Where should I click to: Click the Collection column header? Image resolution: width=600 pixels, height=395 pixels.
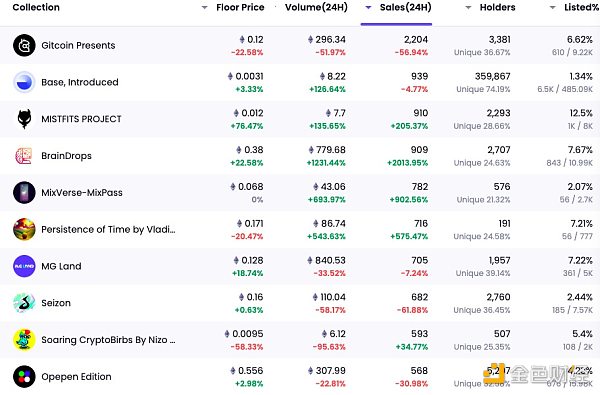coord(36,7)
